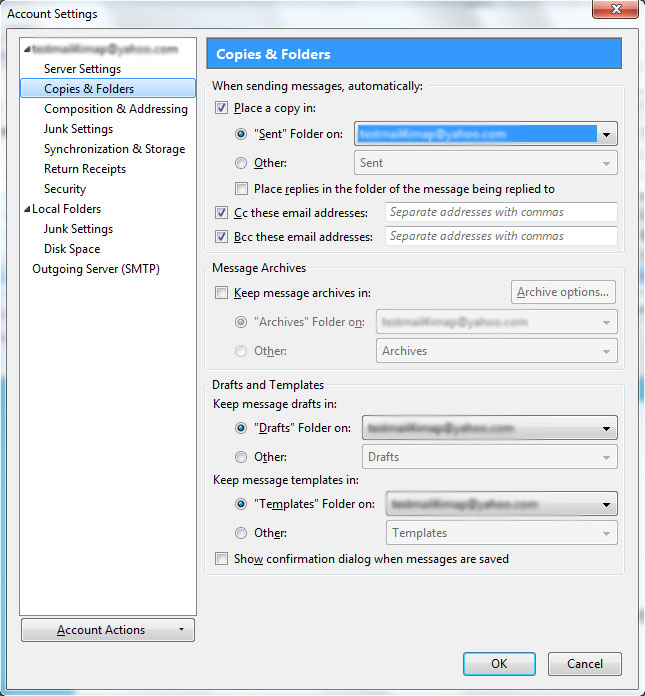Screen dimensions: 645x696
Task: Collapse the Yahoo account tree arrow
Action: [26, 49]
